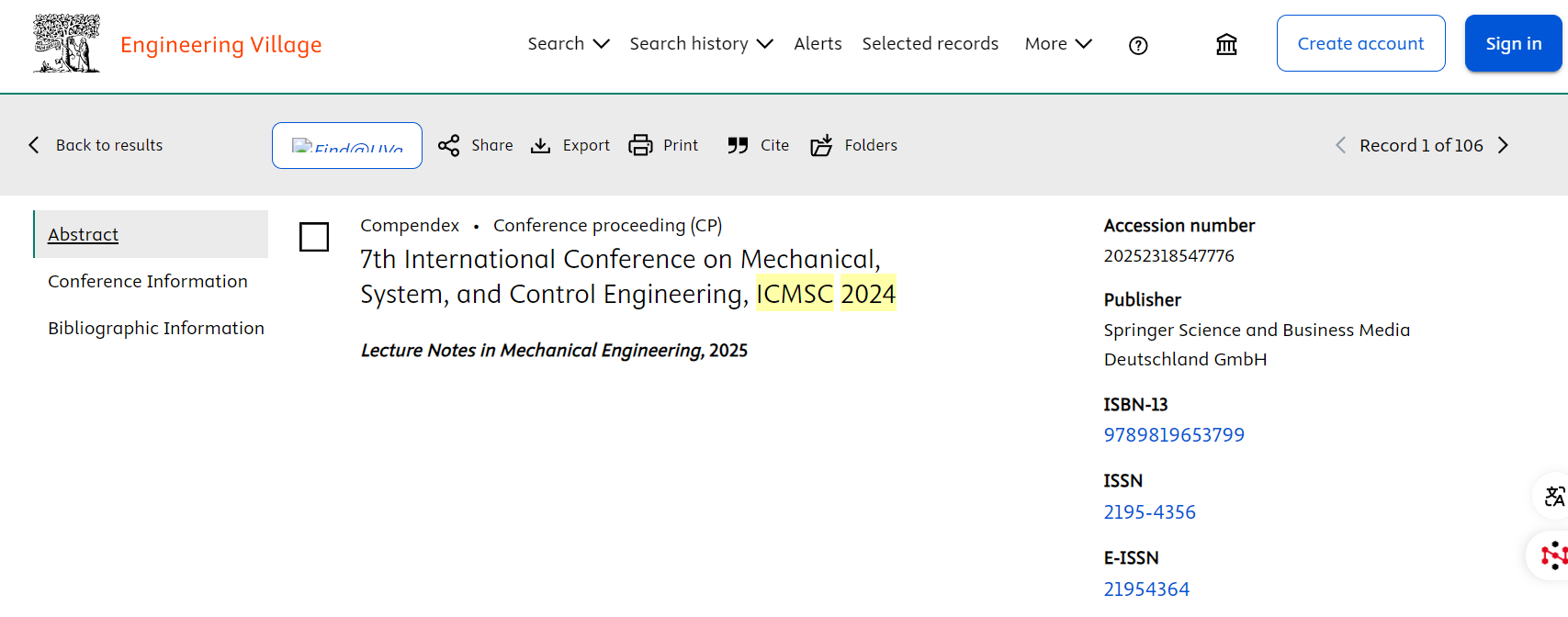
Task: Open Selected records
Action: [x=930, y=43]
